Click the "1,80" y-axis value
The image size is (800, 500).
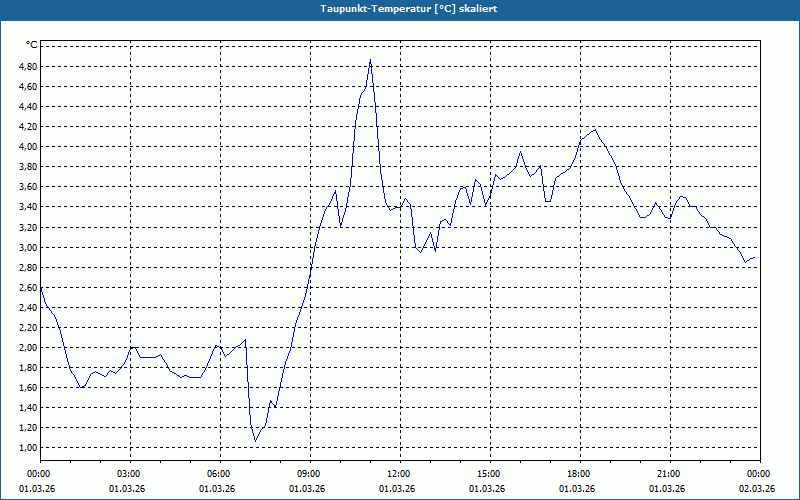pos(28,368)
